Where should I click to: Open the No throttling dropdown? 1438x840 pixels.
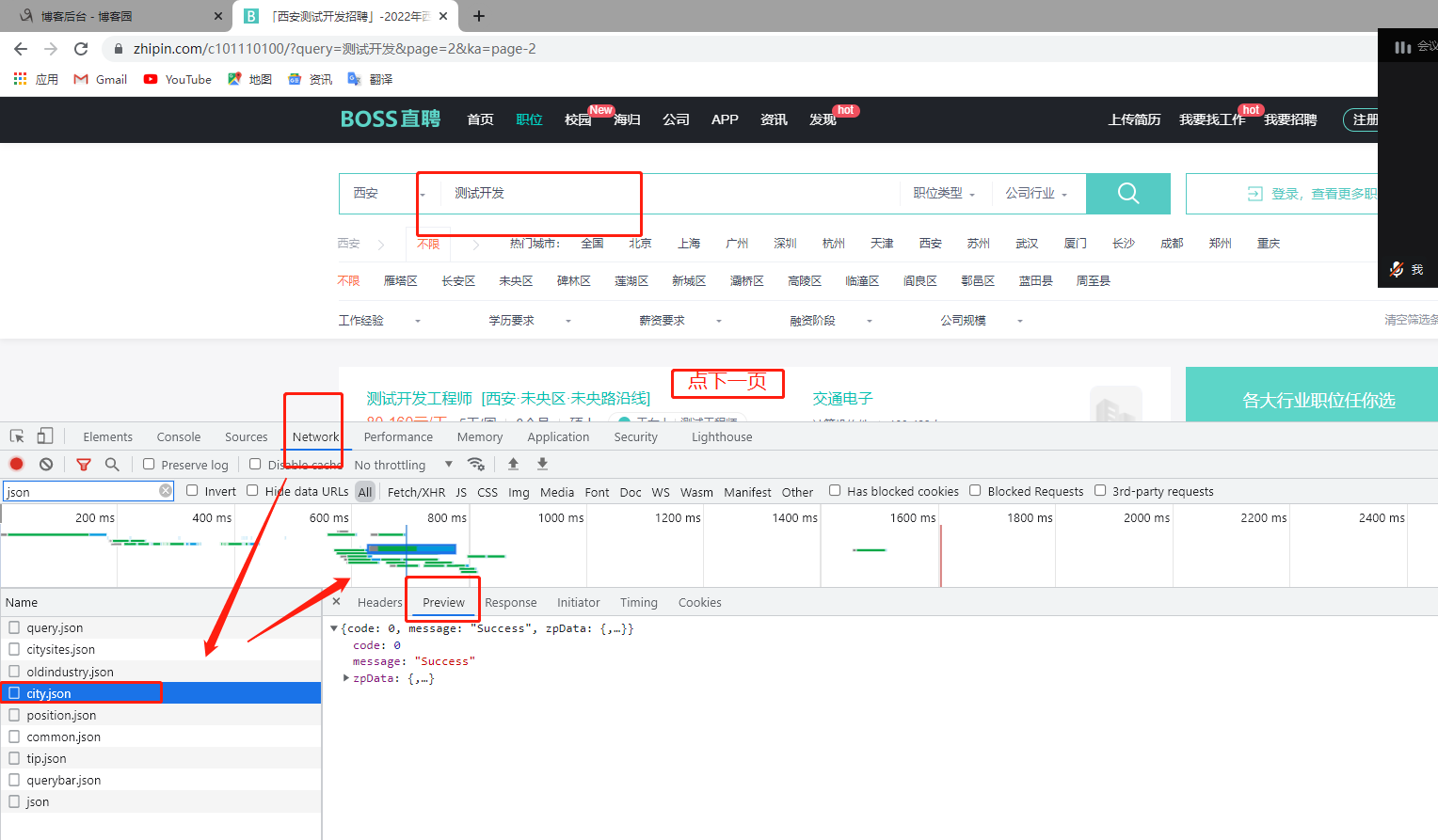[404, 465]
